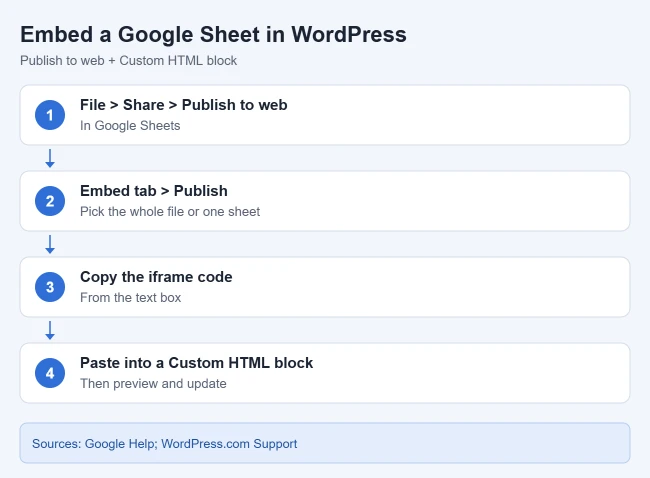Click the step 1 number badge
Viewport: 650px width, 478px height.
(x=50, y=115)
